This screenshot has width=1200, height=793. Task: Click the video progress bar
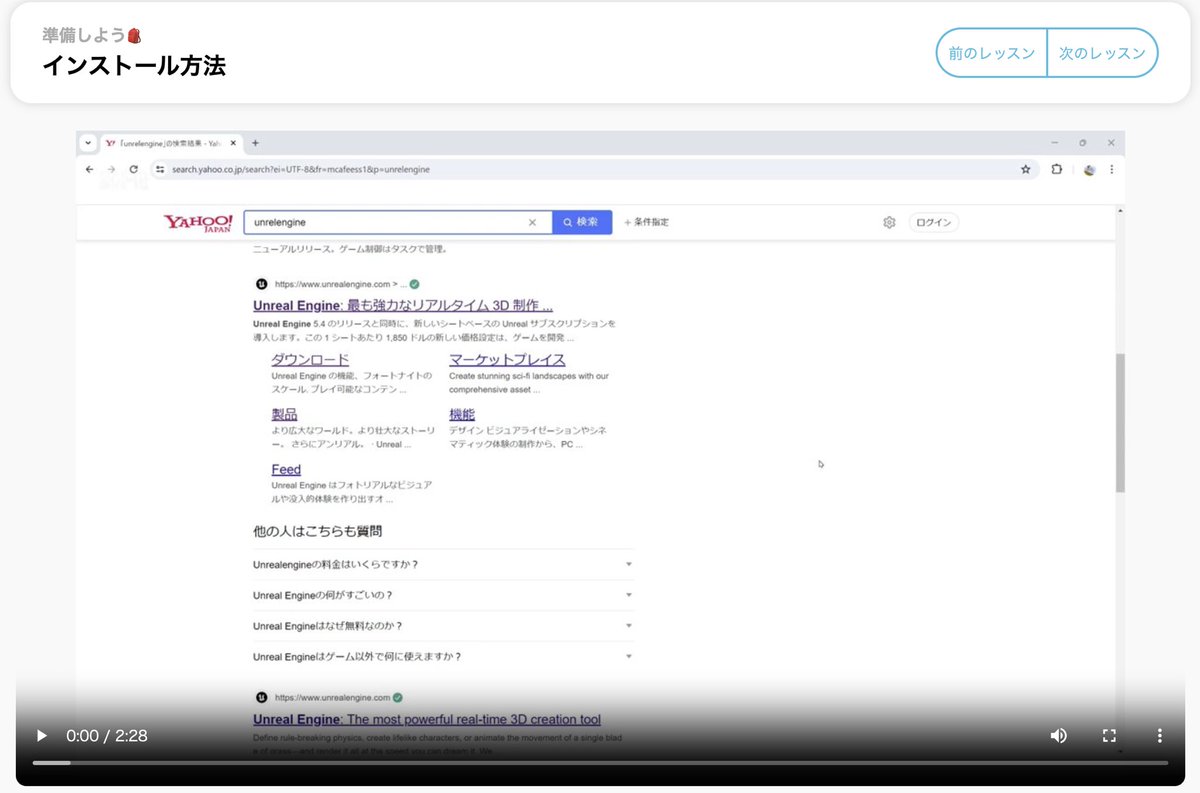point(600,763)
